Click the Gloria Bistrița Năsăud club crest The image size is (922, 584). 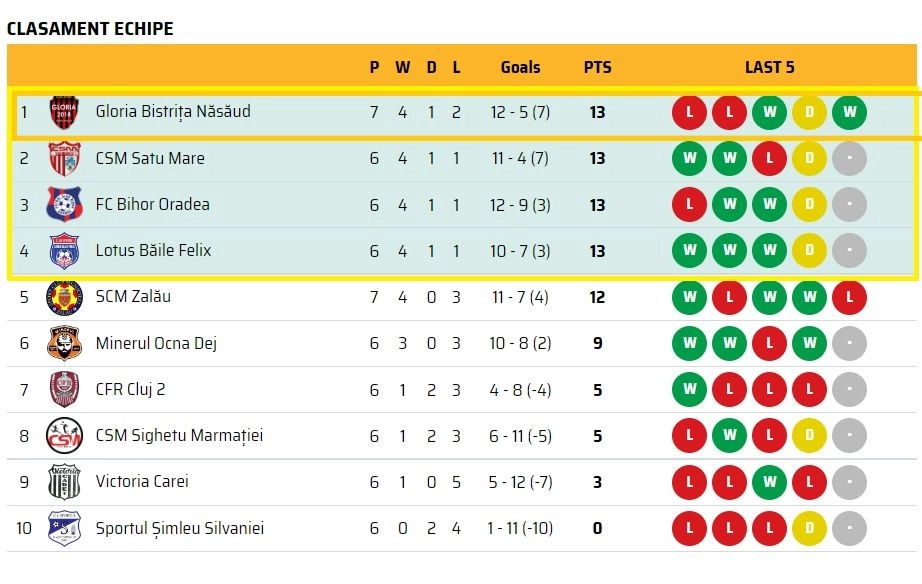[64, 112]
